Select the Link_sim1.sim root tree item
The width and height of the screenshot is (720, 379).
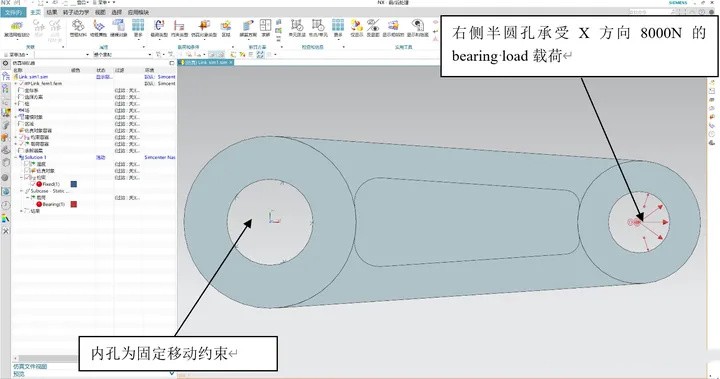pyautogui.click(x=32, y=77)
